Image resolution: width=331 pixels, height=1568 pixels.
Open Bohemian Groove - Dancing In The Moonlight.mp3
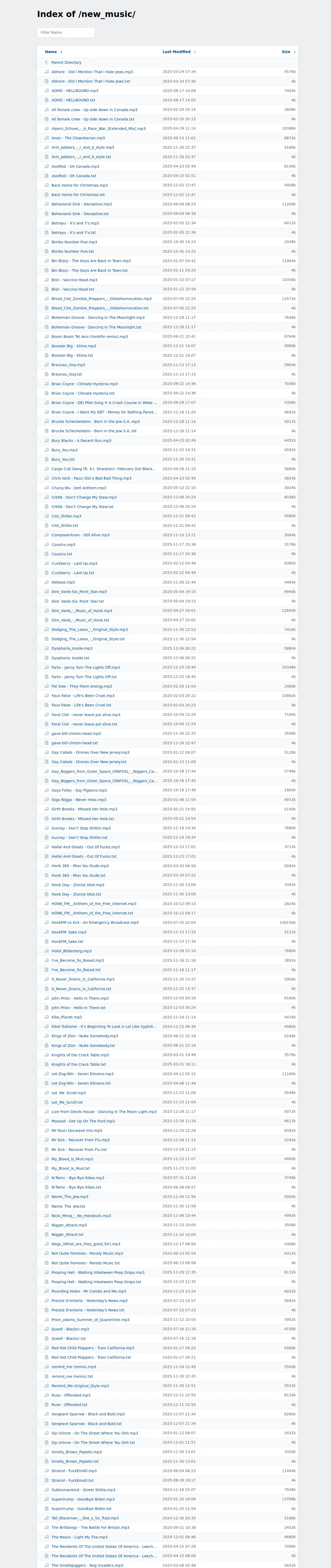pyautogui.click(x=98, y=317)
